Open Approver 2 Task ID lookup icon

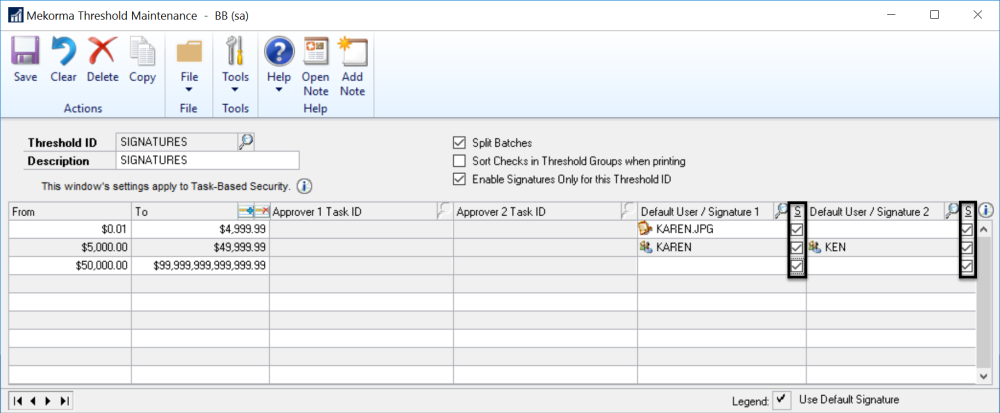point(629,210)
